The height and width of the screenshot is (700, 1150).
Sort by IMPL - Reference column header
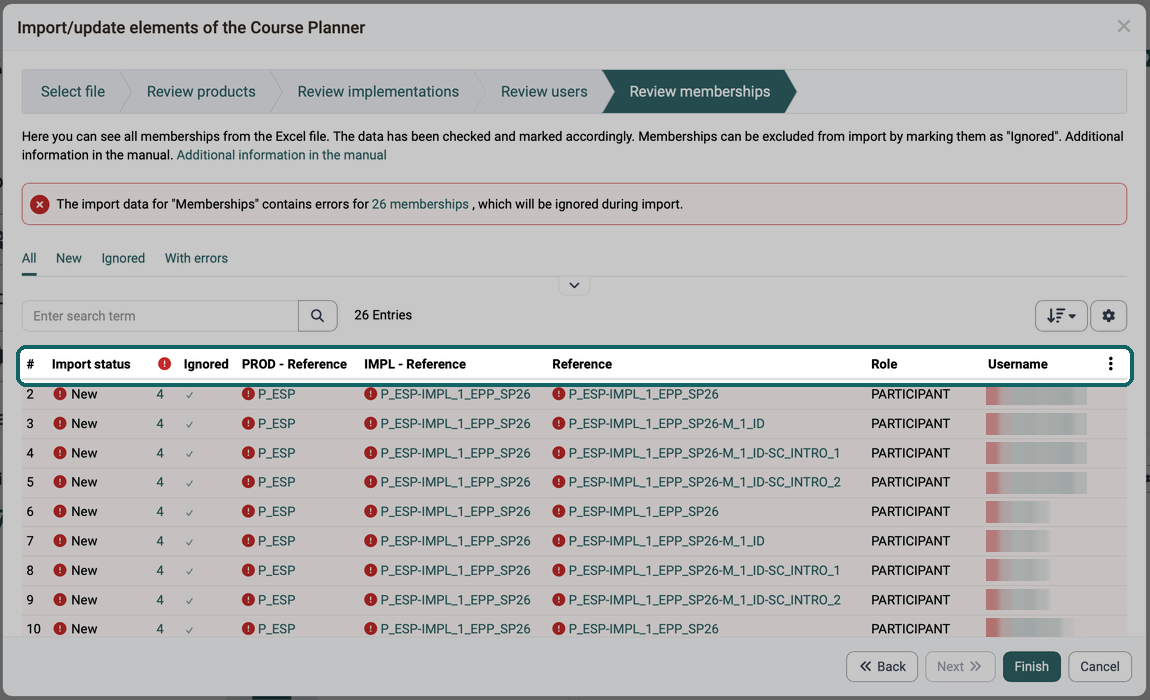(x=415, y=364)
